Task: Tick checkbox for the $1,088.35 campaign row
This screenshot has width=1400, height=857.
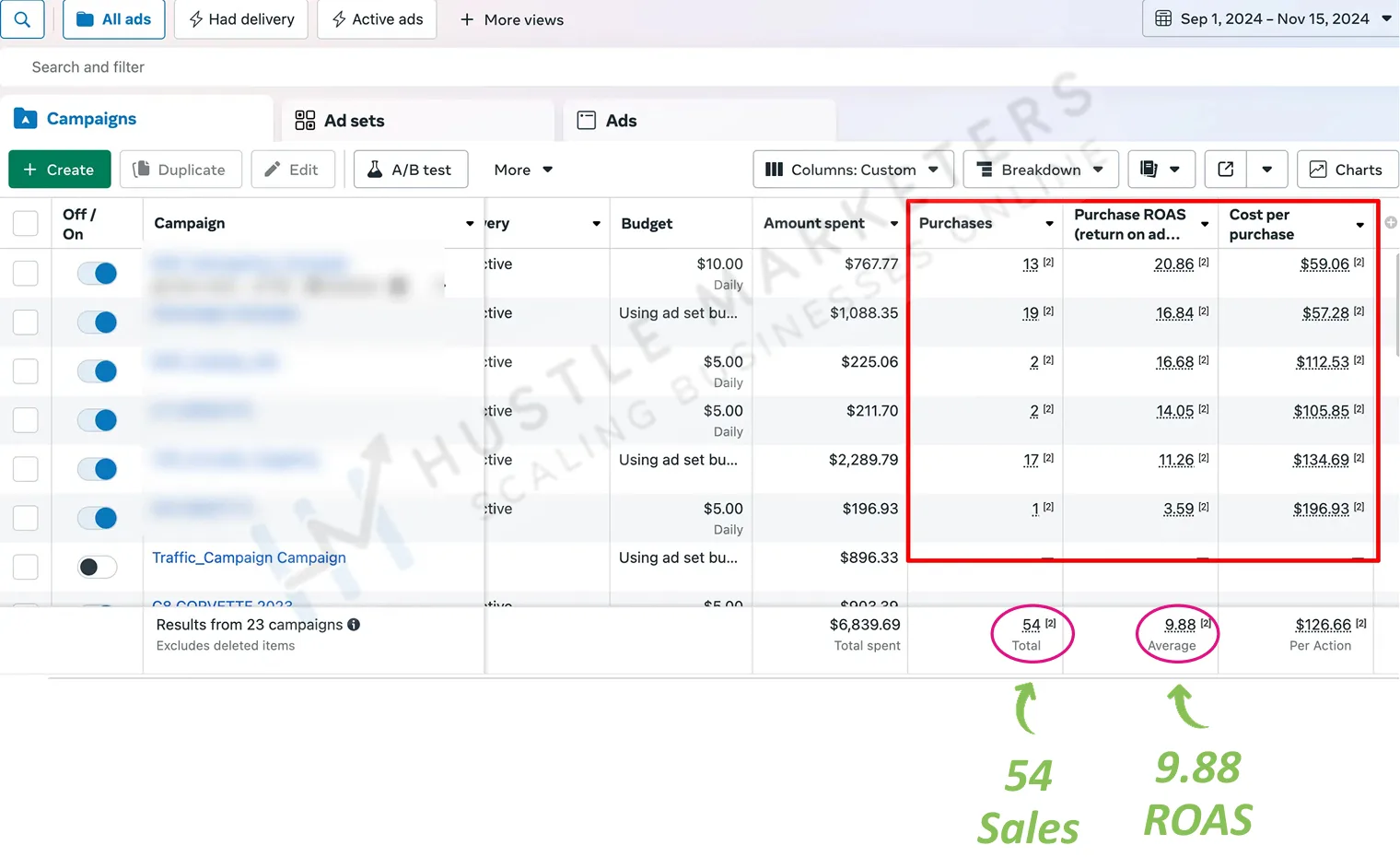Action: (26, 322)
